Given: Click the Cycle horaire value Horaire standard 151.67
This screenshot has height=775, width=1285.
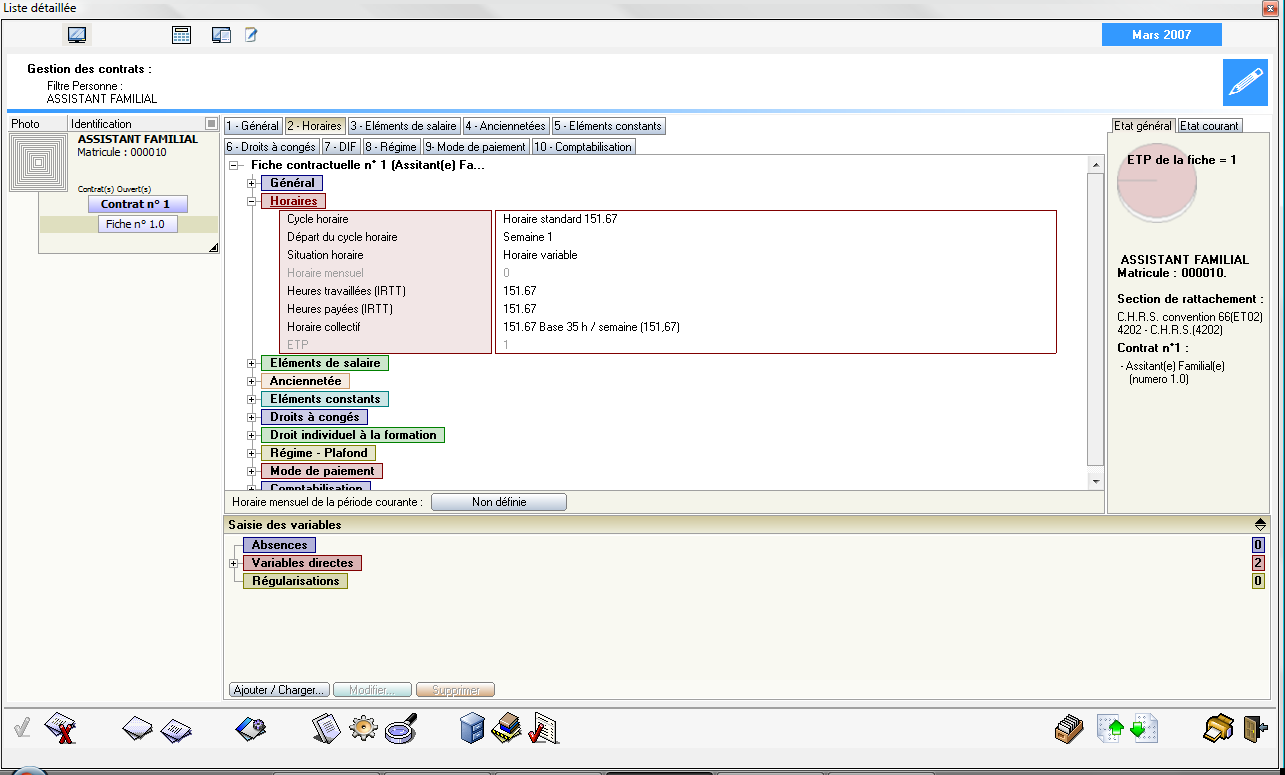Looking at the screenshot, I should pos(560,219).
